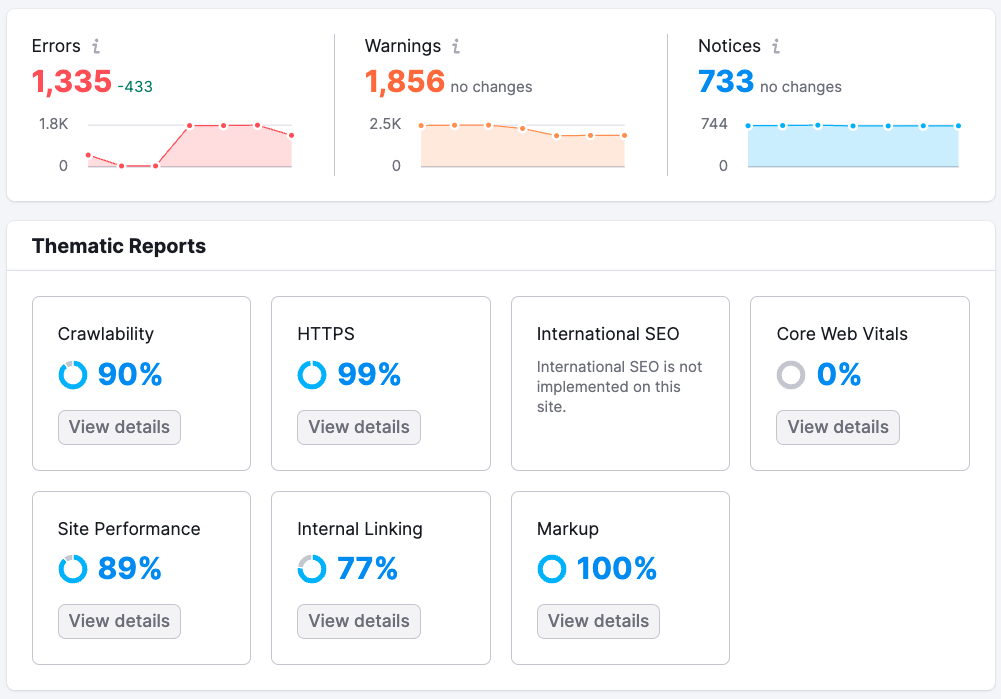Click the Errors trend chart
Image resolution: width=1001 pixels, height=699 pixels.
pyautogui.click(x=190, y=145)
